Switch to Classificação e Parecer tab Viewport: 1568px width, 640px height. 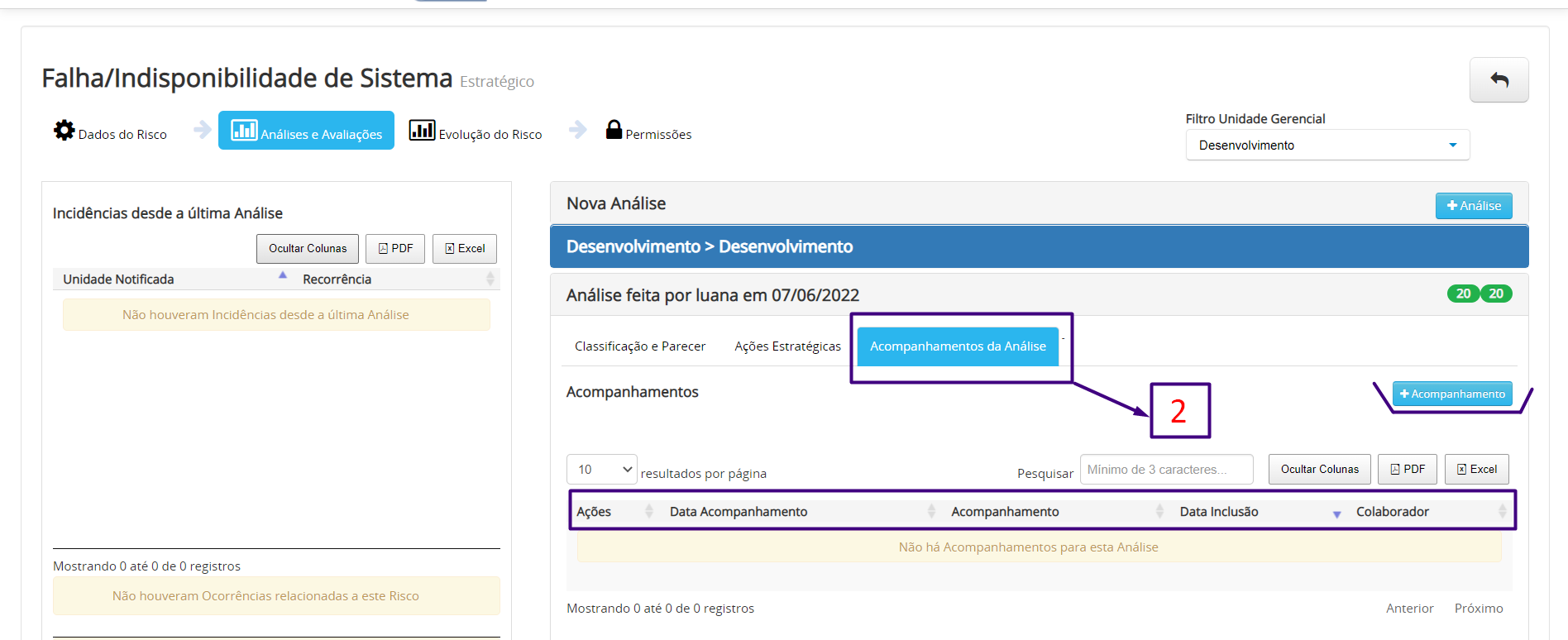[x=640, y=346]
